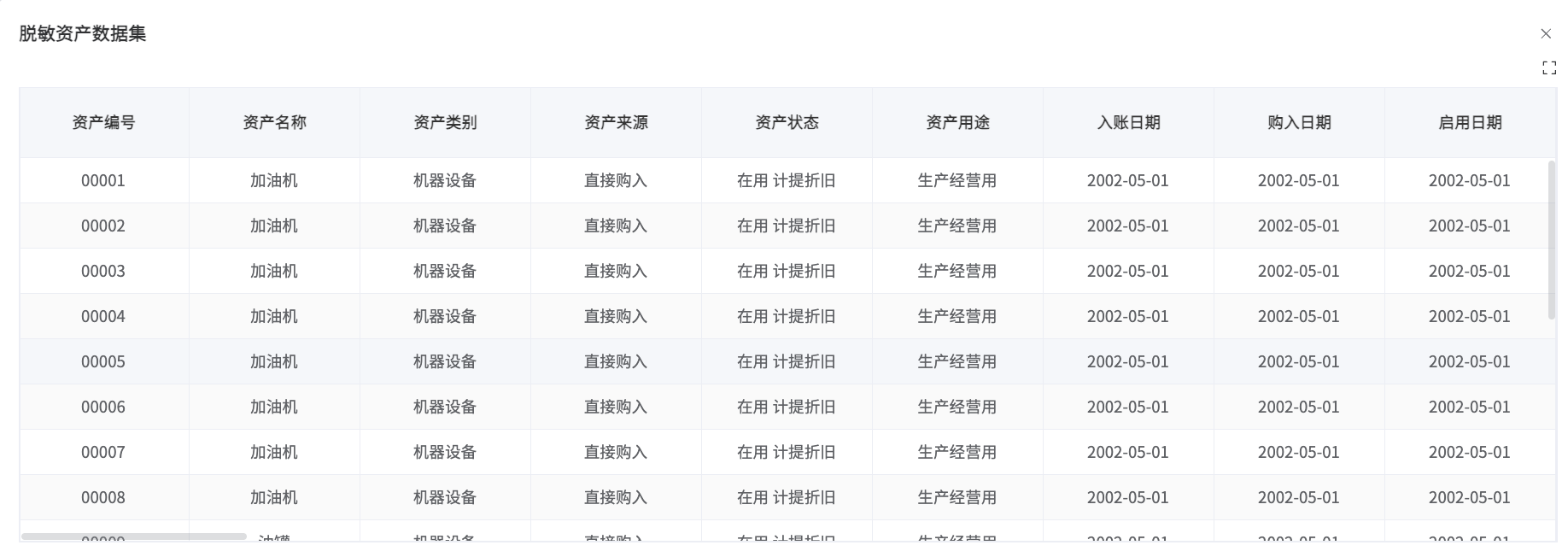Viewport: 1568px width, 557px height.
Task: Click 直接购入 in row 00001
Action: [616, 181]
